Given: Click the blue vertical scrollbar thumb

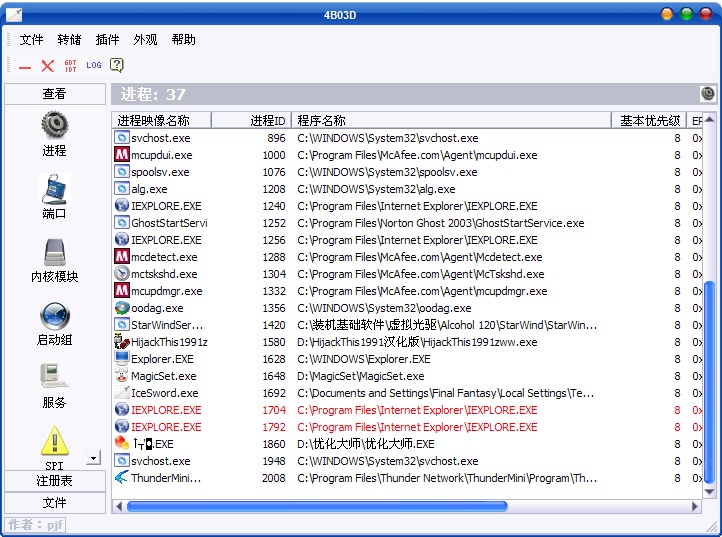Looking at the screenshot, I should pyautogui.click(x=709, y=383).
